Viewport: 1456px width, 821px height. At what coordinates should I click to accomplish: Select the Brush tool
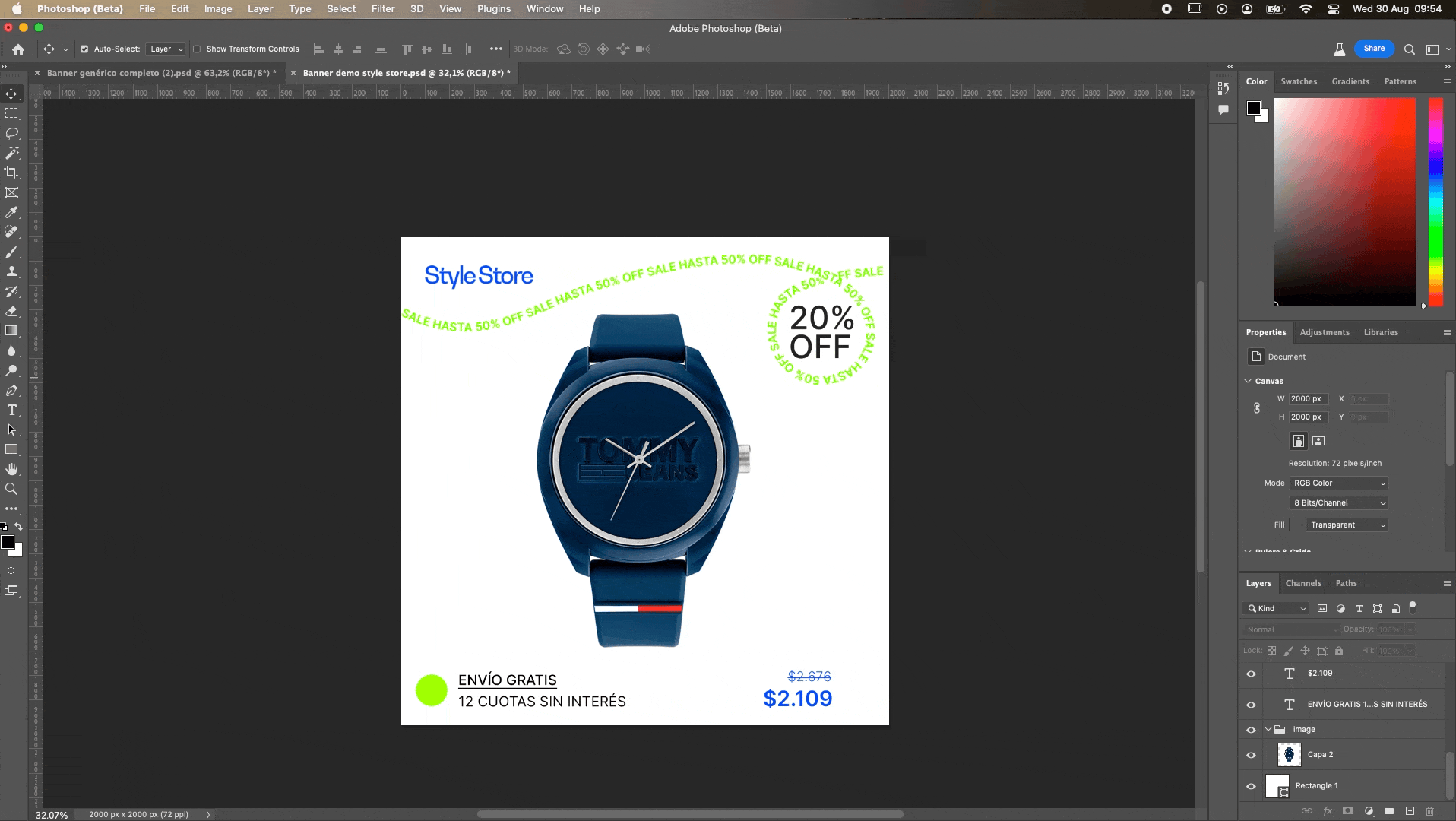(x=11, y=252)
